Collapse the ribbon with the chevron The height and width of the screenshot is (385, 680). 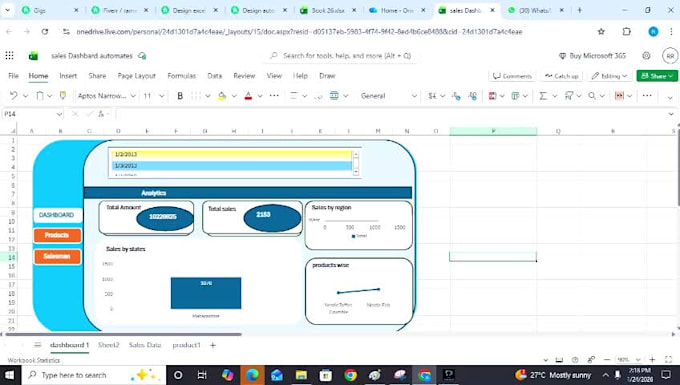pyautogui.click(x=670, y=97)
